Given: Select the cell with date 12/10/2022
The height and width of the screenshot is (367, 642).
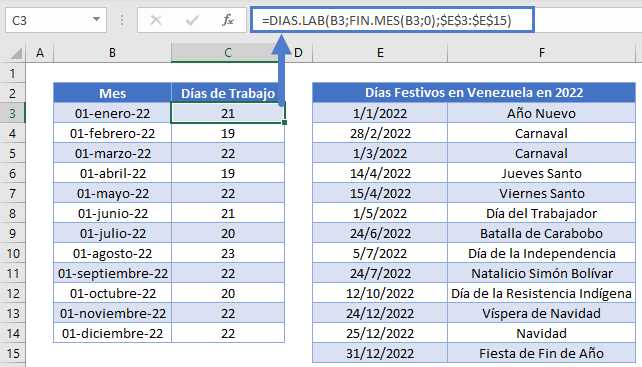Looking at the screenshot, I should (380, 293).
